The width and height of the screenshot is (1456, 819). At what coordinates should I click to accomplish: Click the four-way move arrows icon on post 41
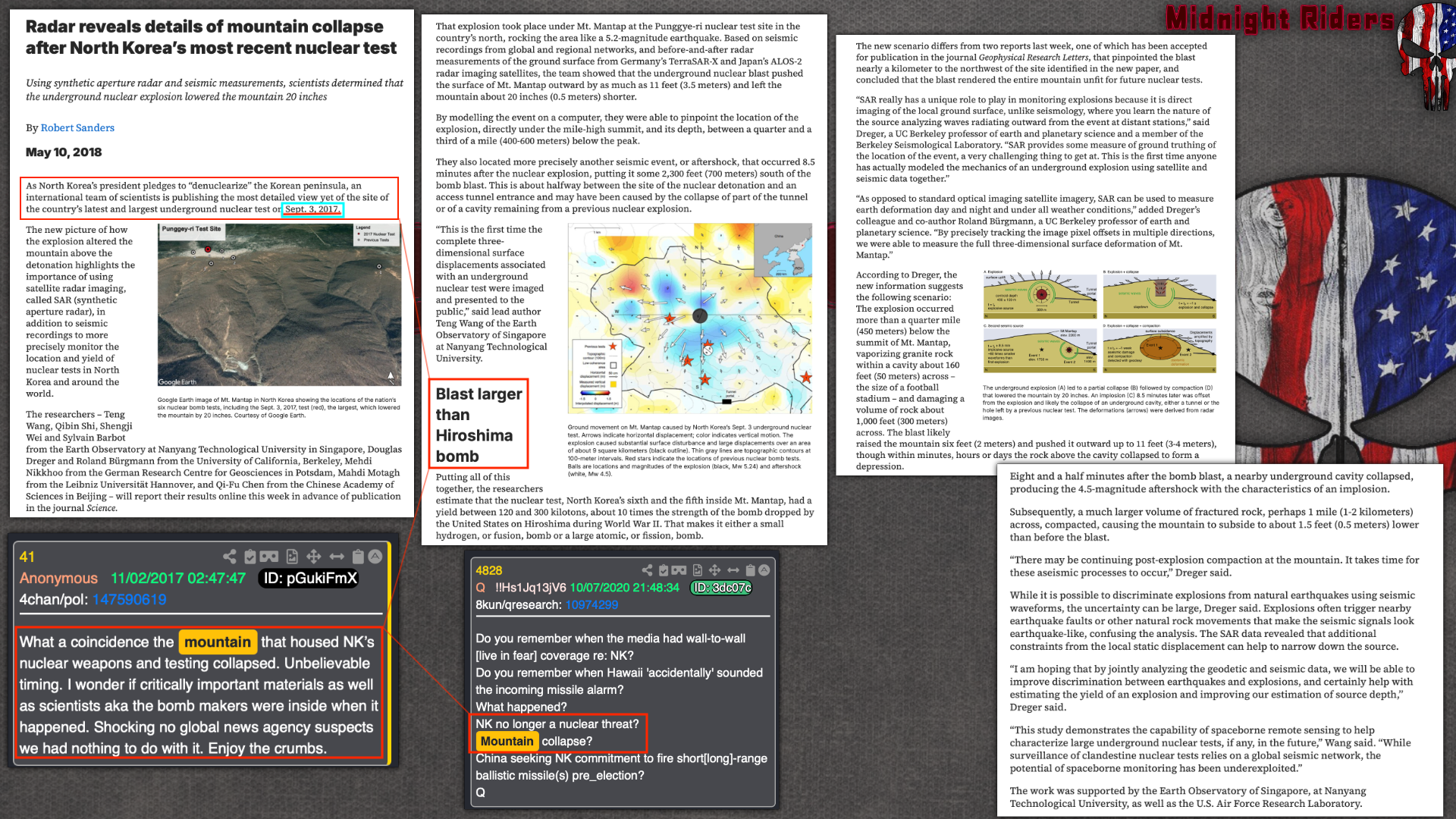coord(314,557)
